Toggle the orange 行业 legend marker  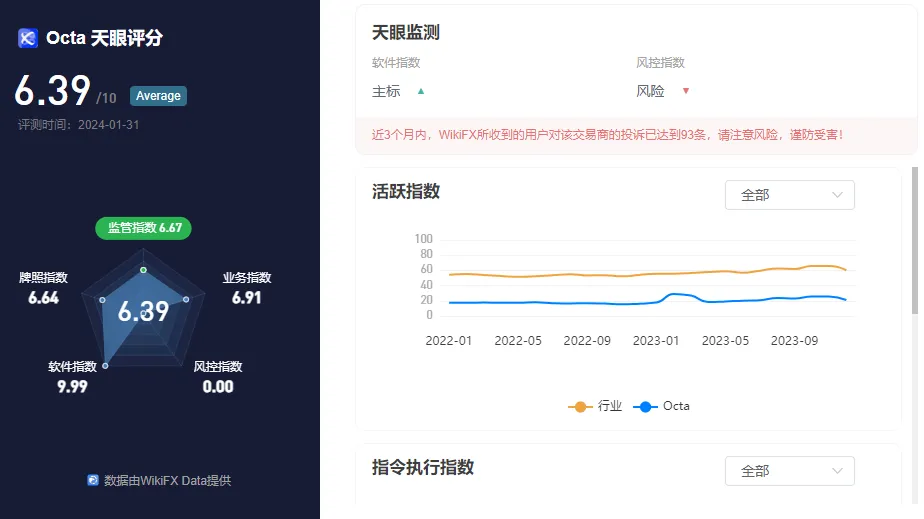(x=580, y=406)
